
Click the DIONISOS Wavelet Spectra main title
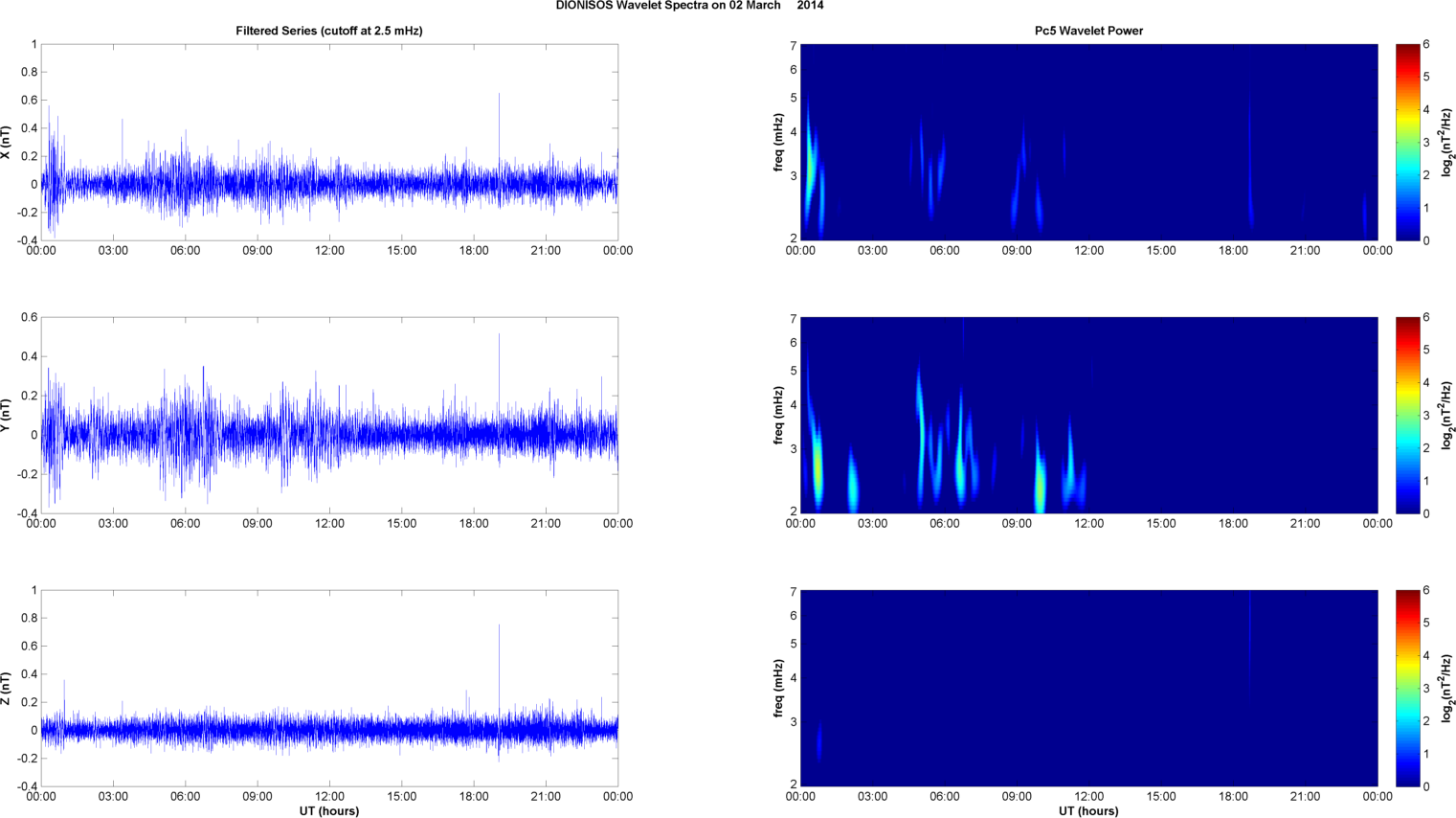(689, 6)
